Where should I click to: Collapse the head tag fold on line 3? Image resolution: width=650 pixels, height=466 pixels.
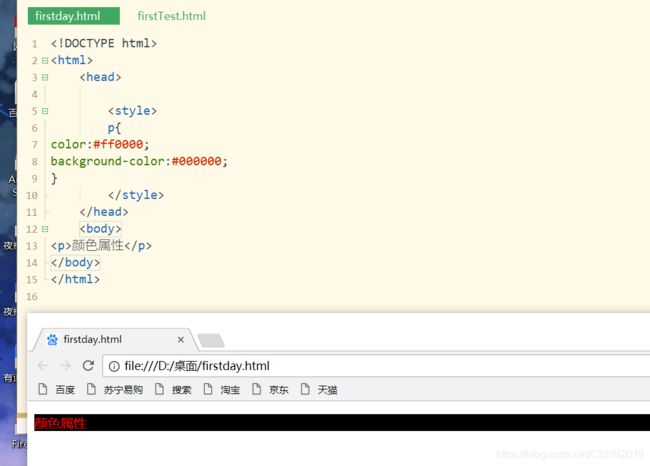(x=45, y=78)
